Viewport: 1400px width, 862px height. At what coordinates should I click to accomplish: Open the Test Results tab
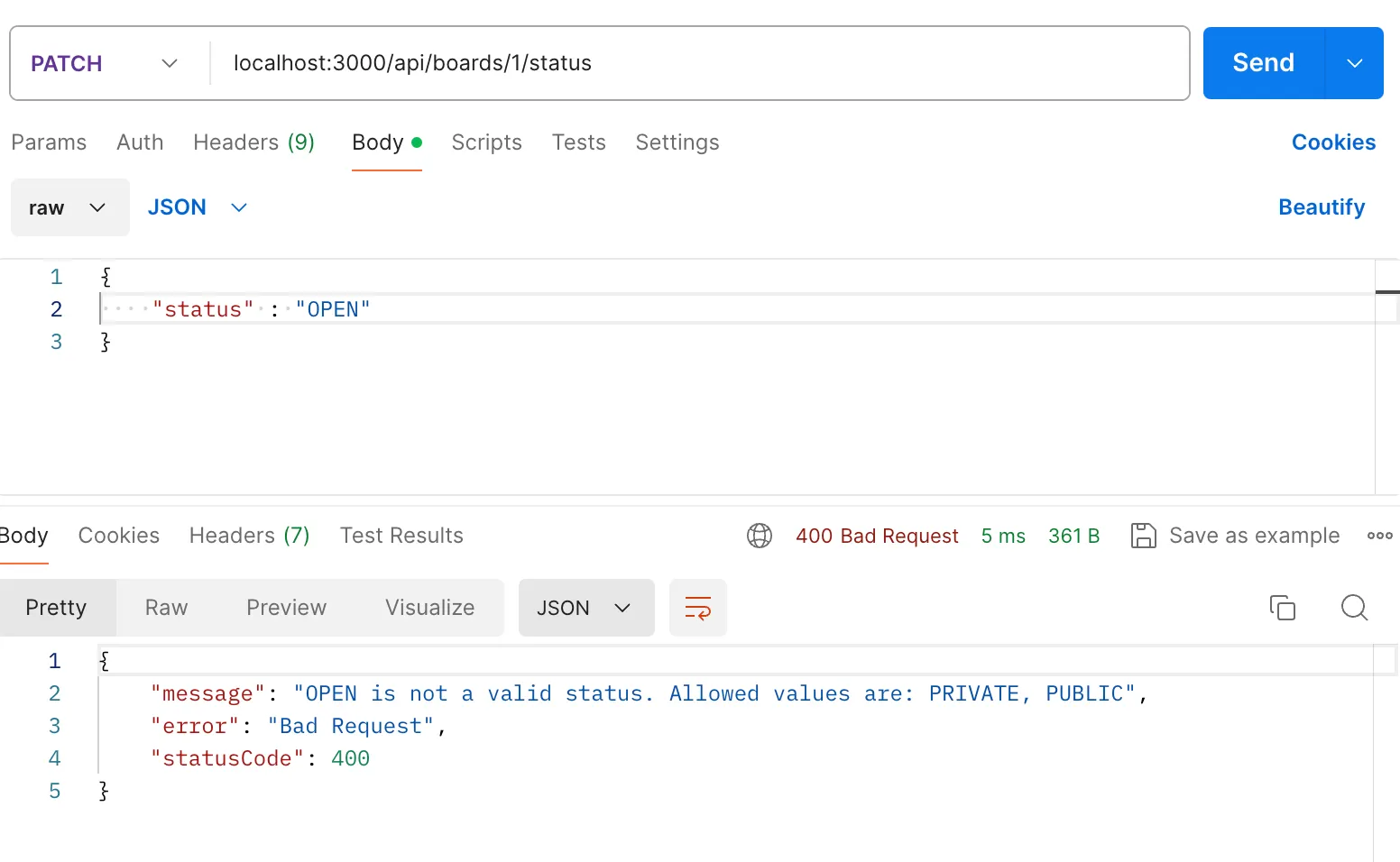(x=401, y=536)
